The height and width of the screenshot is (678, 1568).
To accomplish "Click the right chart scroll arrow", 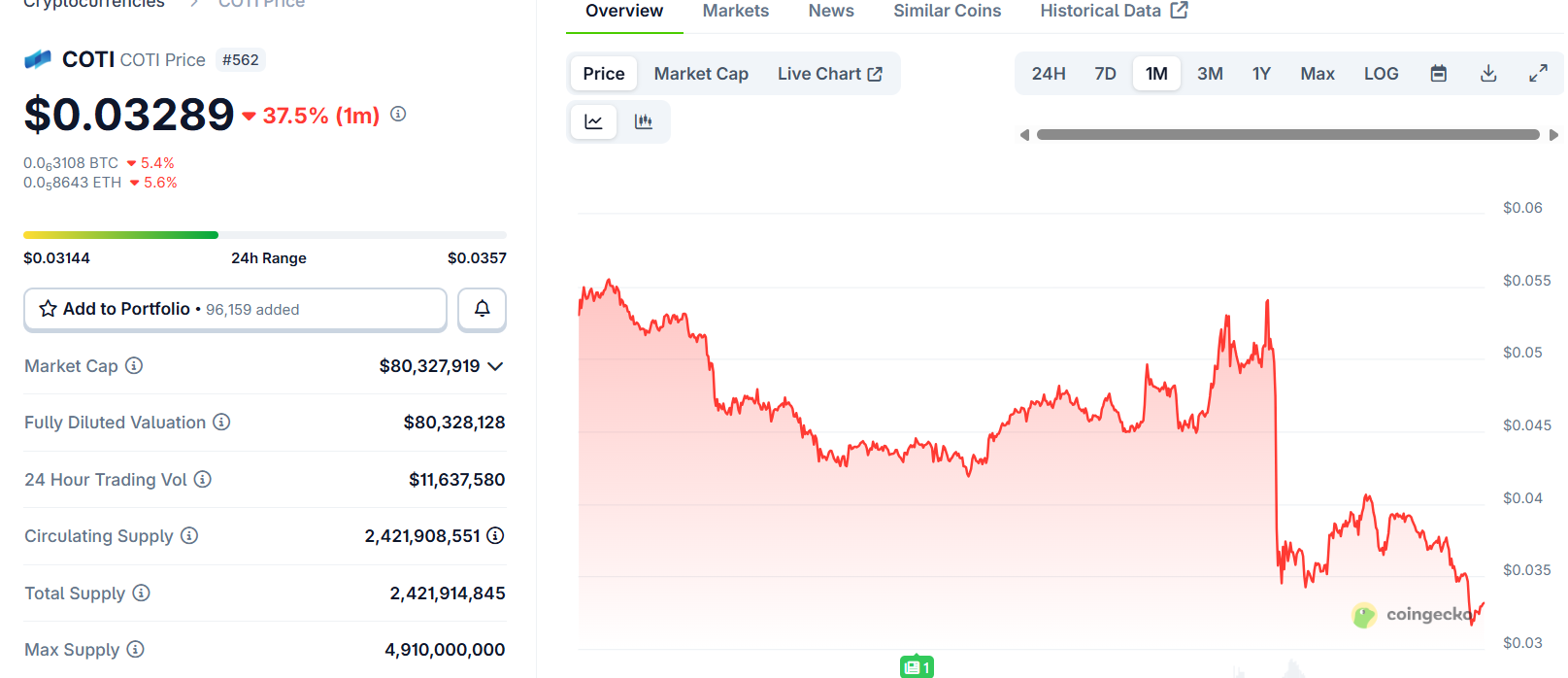I will (x=1553, y=135).
